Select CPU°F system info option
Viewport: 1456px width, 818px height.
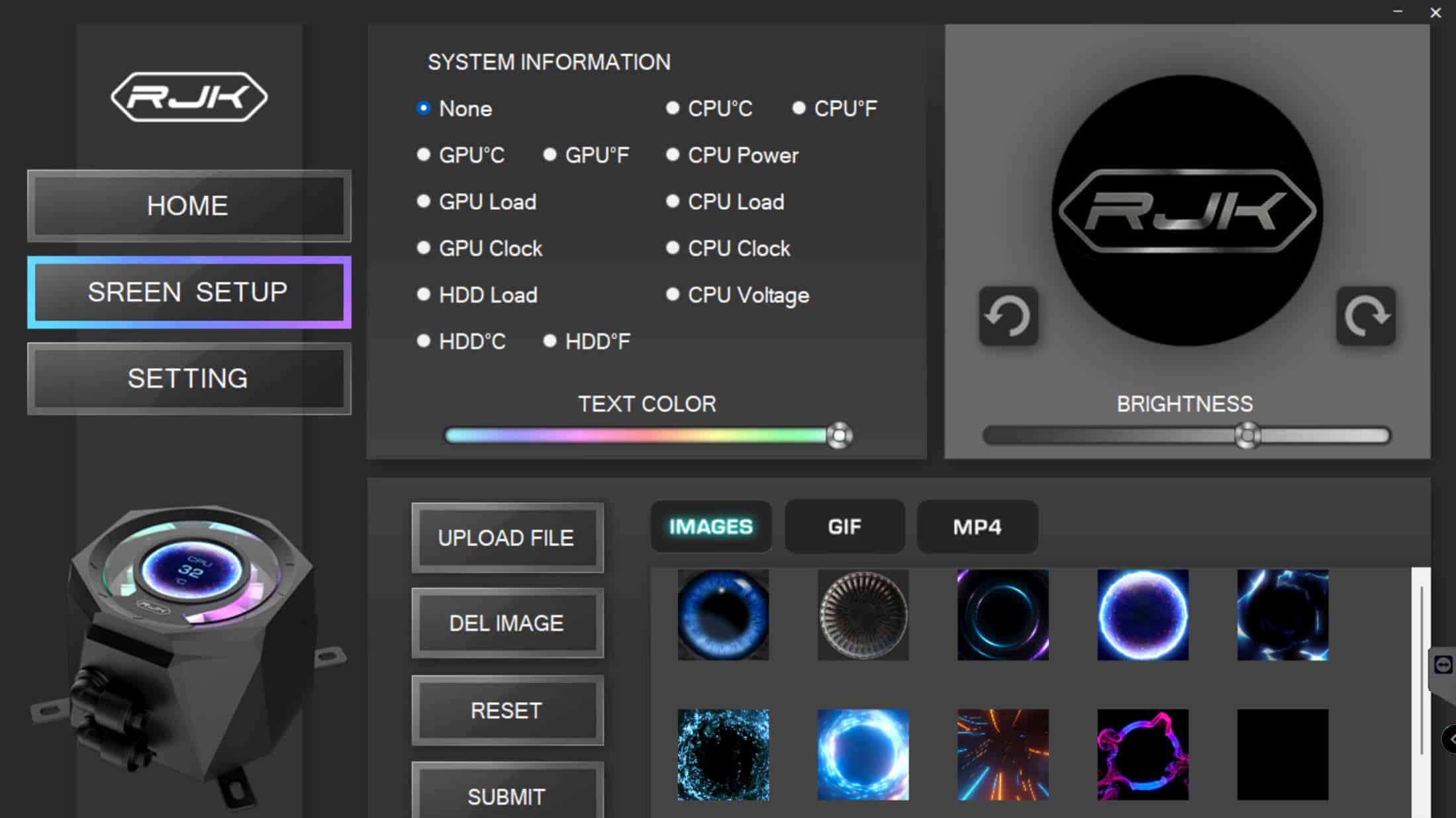point(799,108)
